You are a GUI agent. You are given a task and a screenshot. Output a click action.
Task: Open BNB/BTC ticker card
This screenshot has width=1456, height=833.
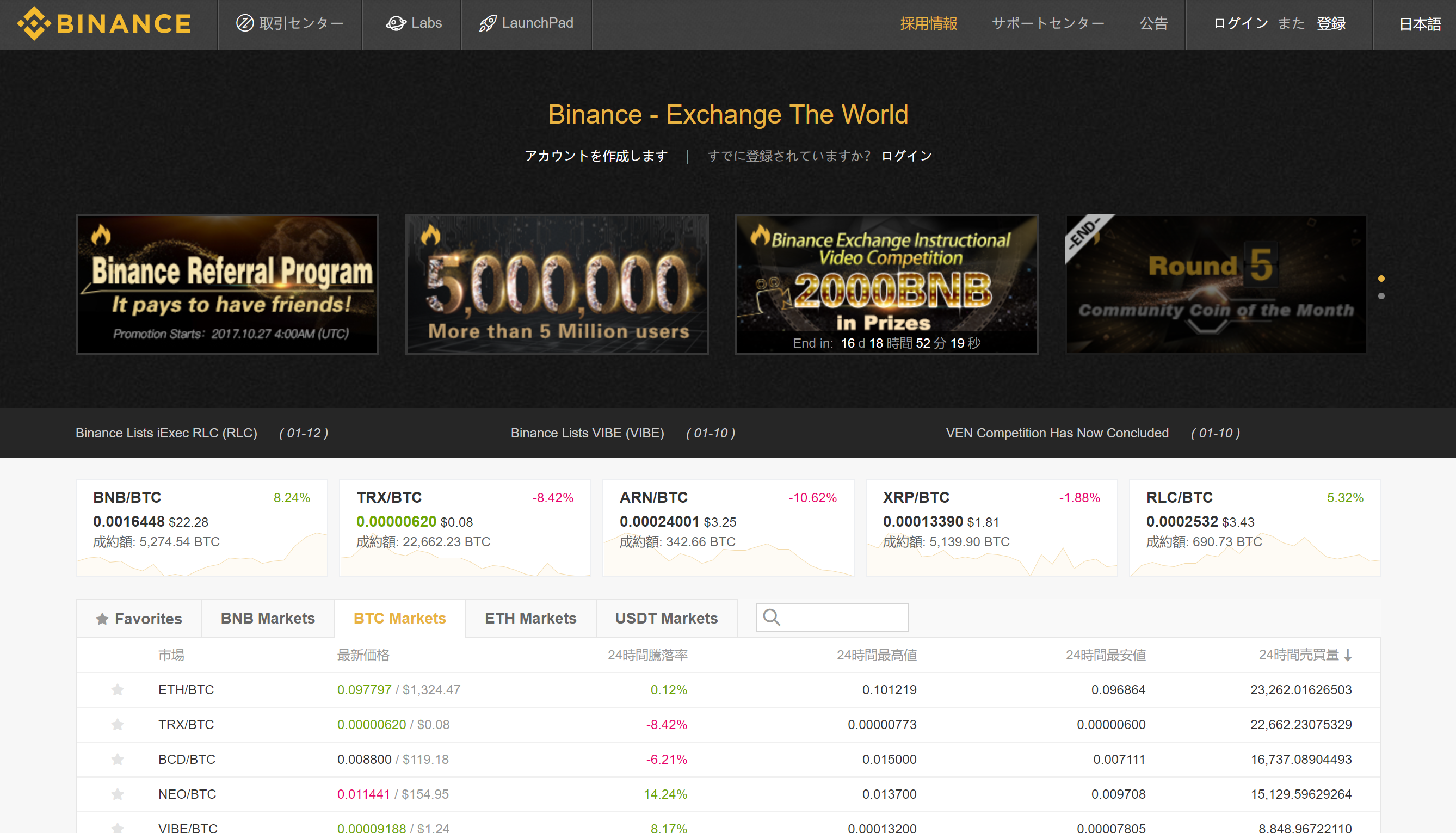[201, 528]
